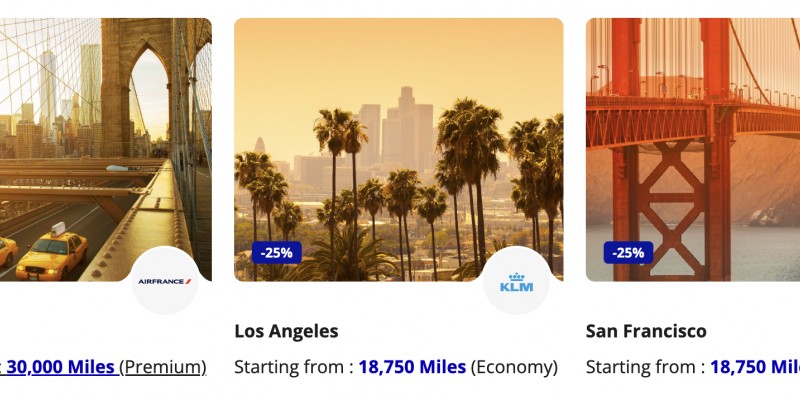The image size is (800, 400).
Task: Click 18,750 Miles under San Francisco
Action: 755,367
